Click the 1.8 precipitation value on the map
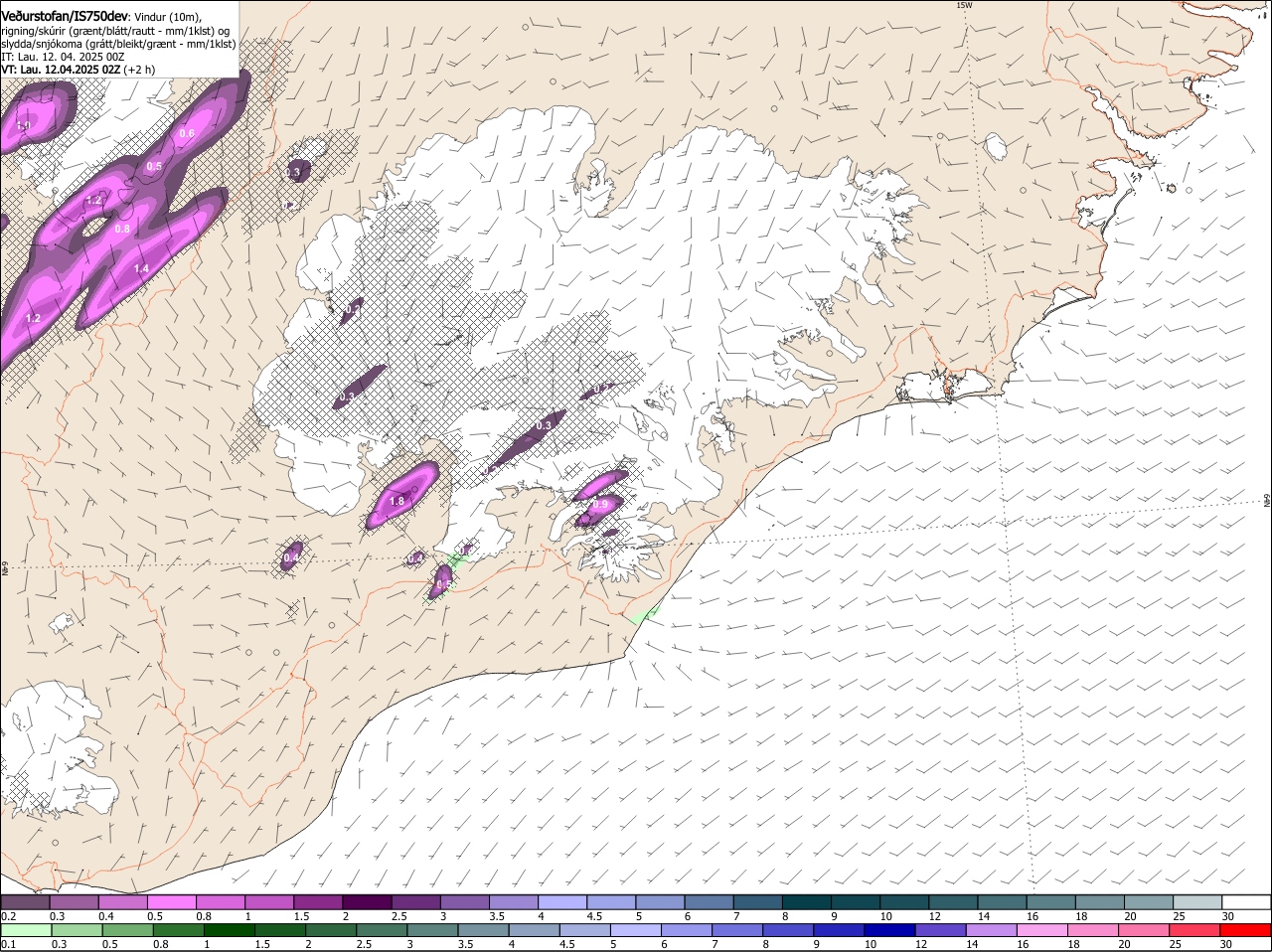 pos(397,502)
